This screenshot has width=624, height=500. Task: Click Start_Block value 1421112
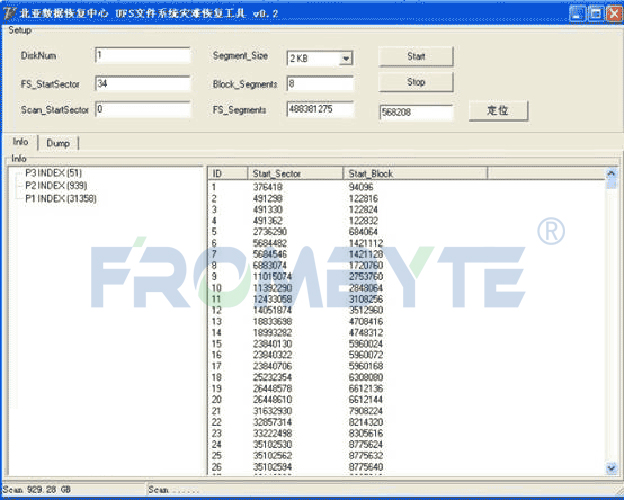[366, 243]
